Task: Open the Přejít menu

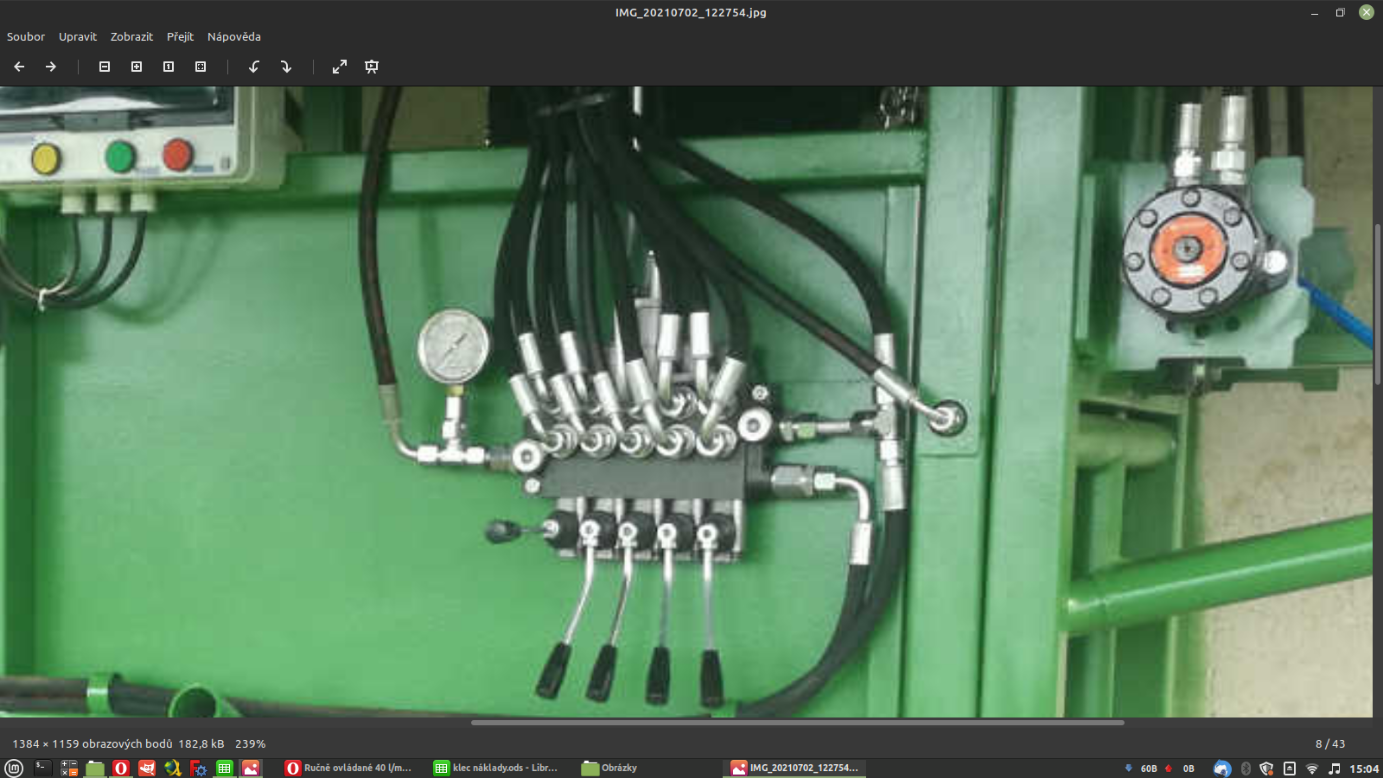Action: click(x=180, y=37)
